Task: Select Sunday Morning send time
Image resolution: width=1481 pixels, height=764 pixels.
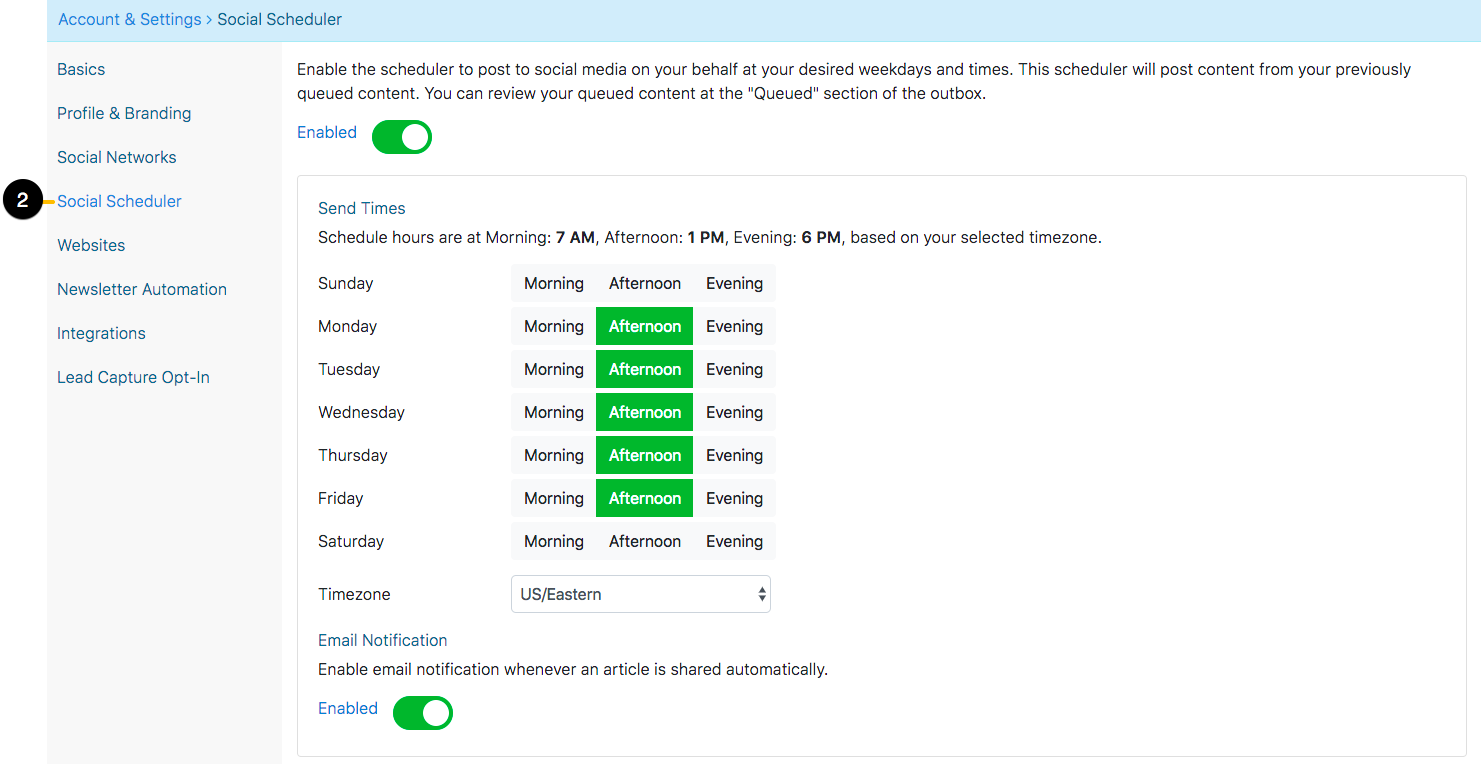Action: pos(553,283)
